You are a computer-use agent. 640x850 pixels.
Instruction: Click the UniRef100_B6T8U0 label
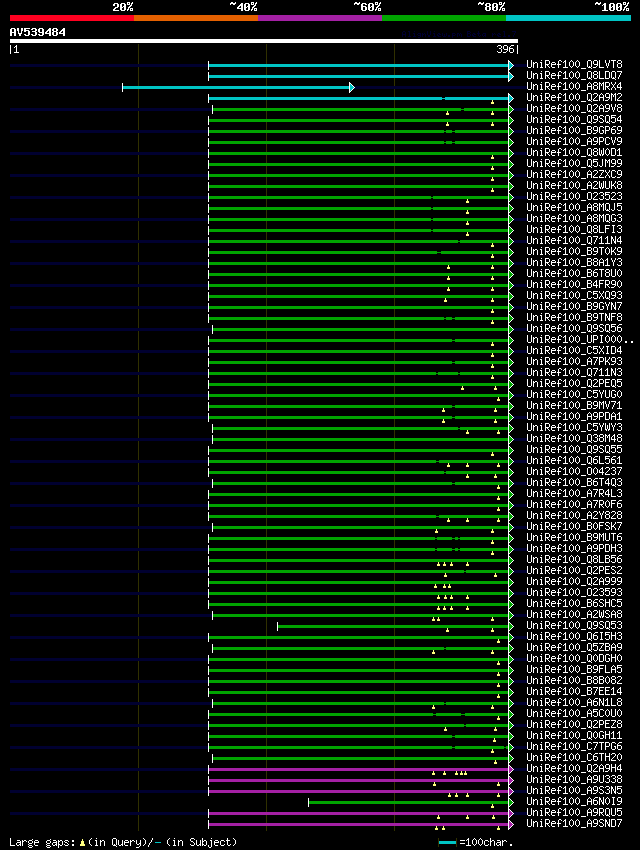pos(574,273)
